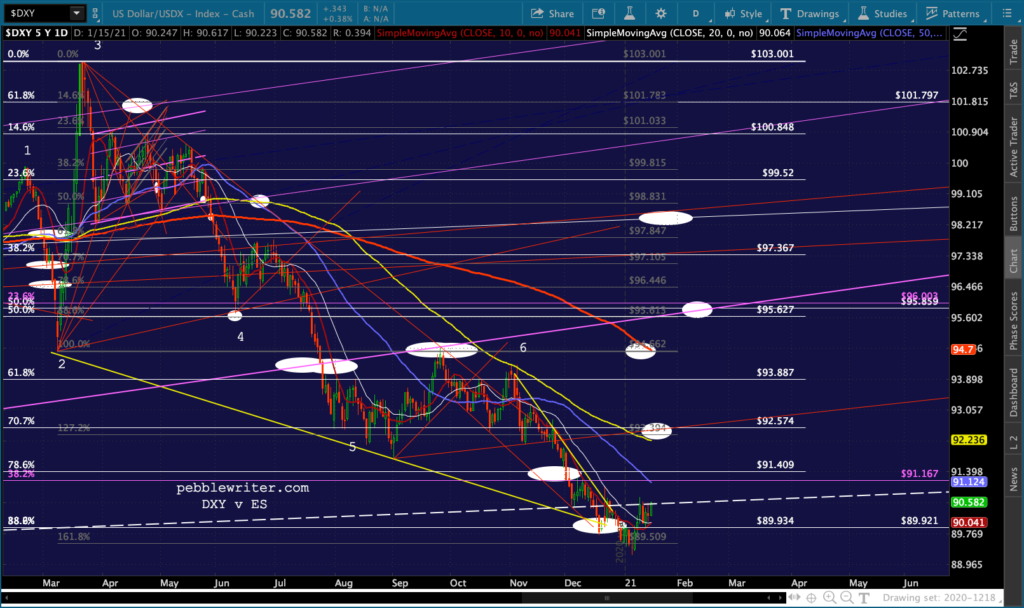
Task: Click the Feb label on time axis
Action: [x=684, y=583]
